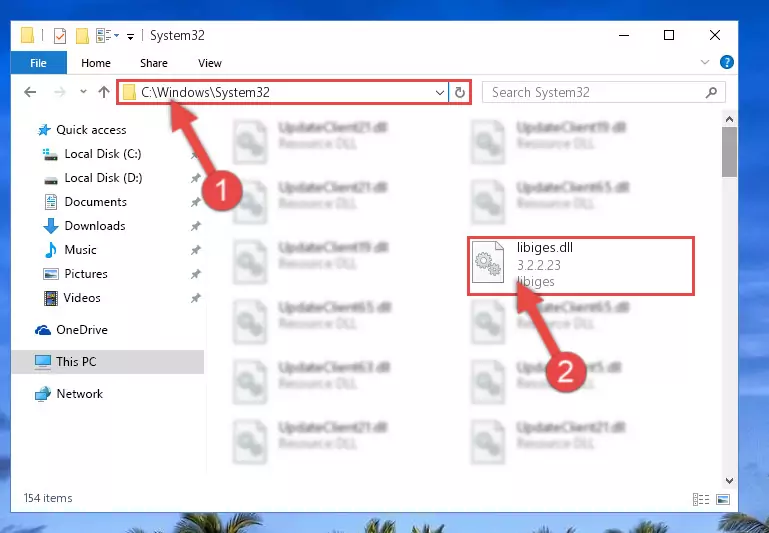Click the address bar path C:\Windows\System32
The height and width of the screenshot is (533, 769).
205,92
